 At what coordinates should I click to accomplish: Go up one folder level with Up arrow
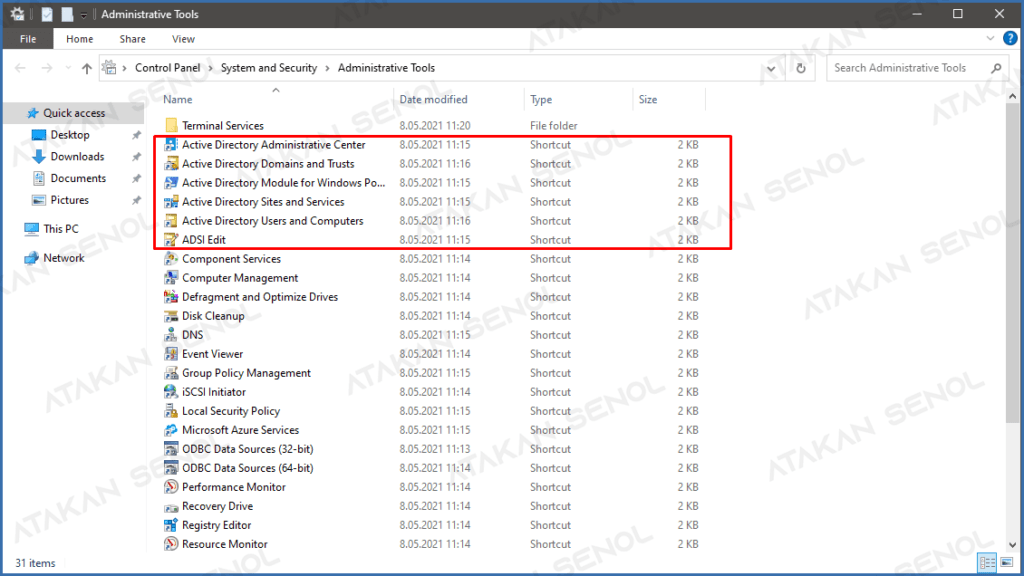point(86,68)
